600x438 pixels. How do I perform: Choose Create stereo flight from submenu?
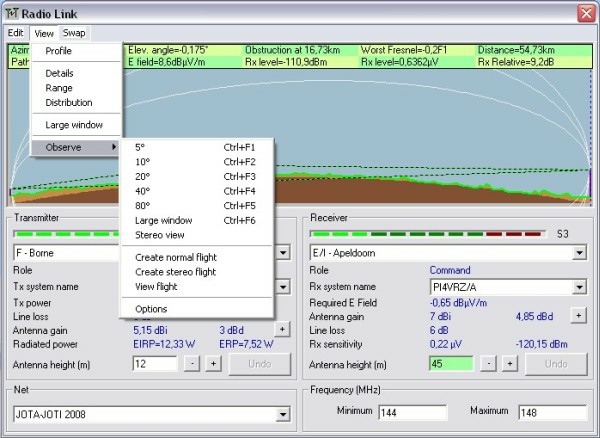(175, 272)
